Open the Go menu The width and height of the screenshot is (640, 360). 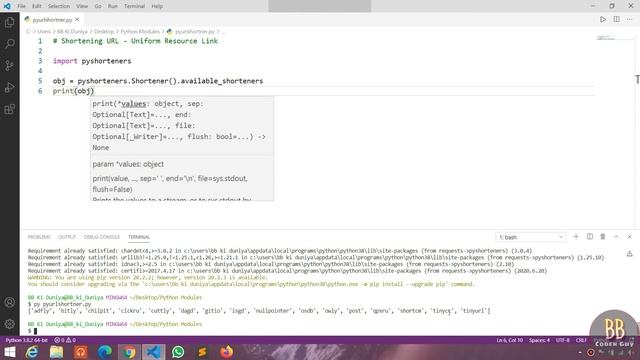[x=98, y=6]
